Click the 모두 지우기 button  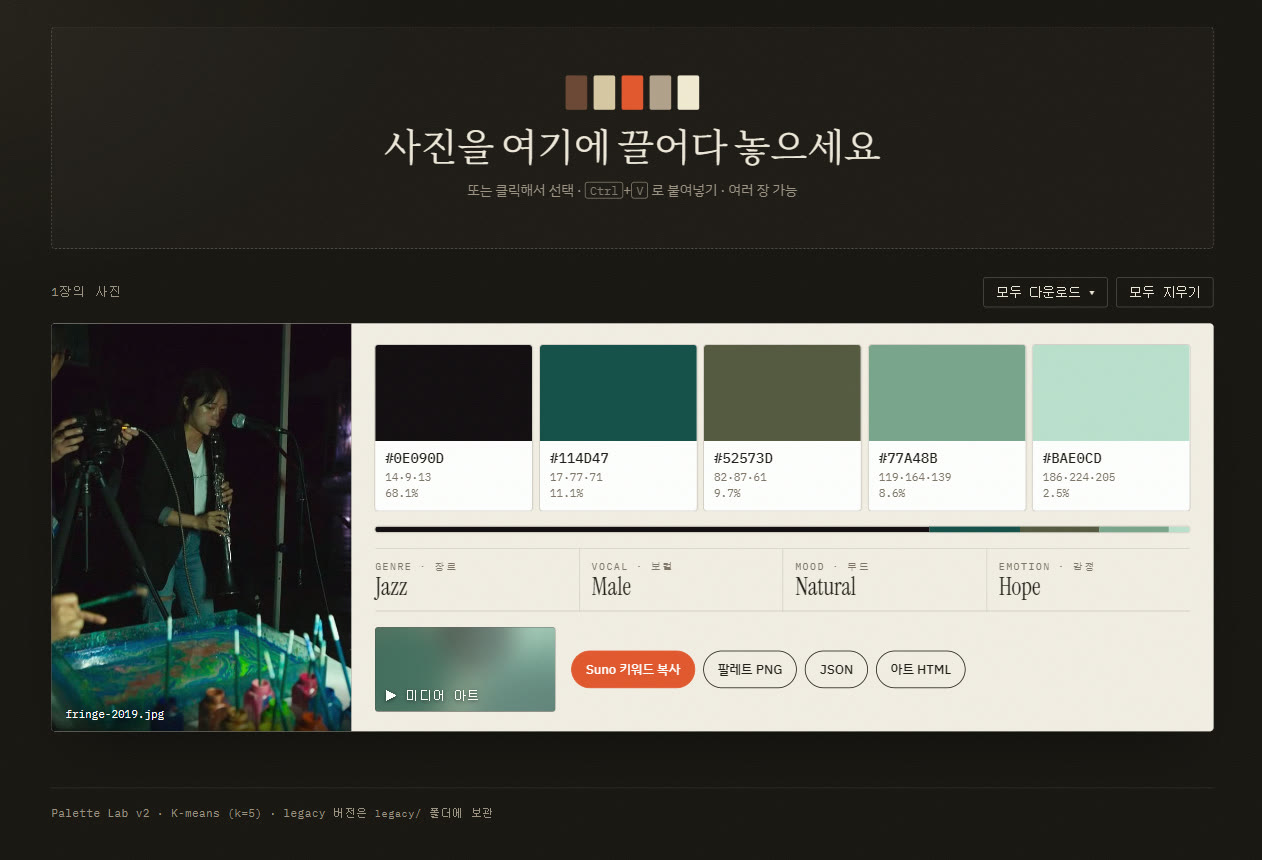1165,292
